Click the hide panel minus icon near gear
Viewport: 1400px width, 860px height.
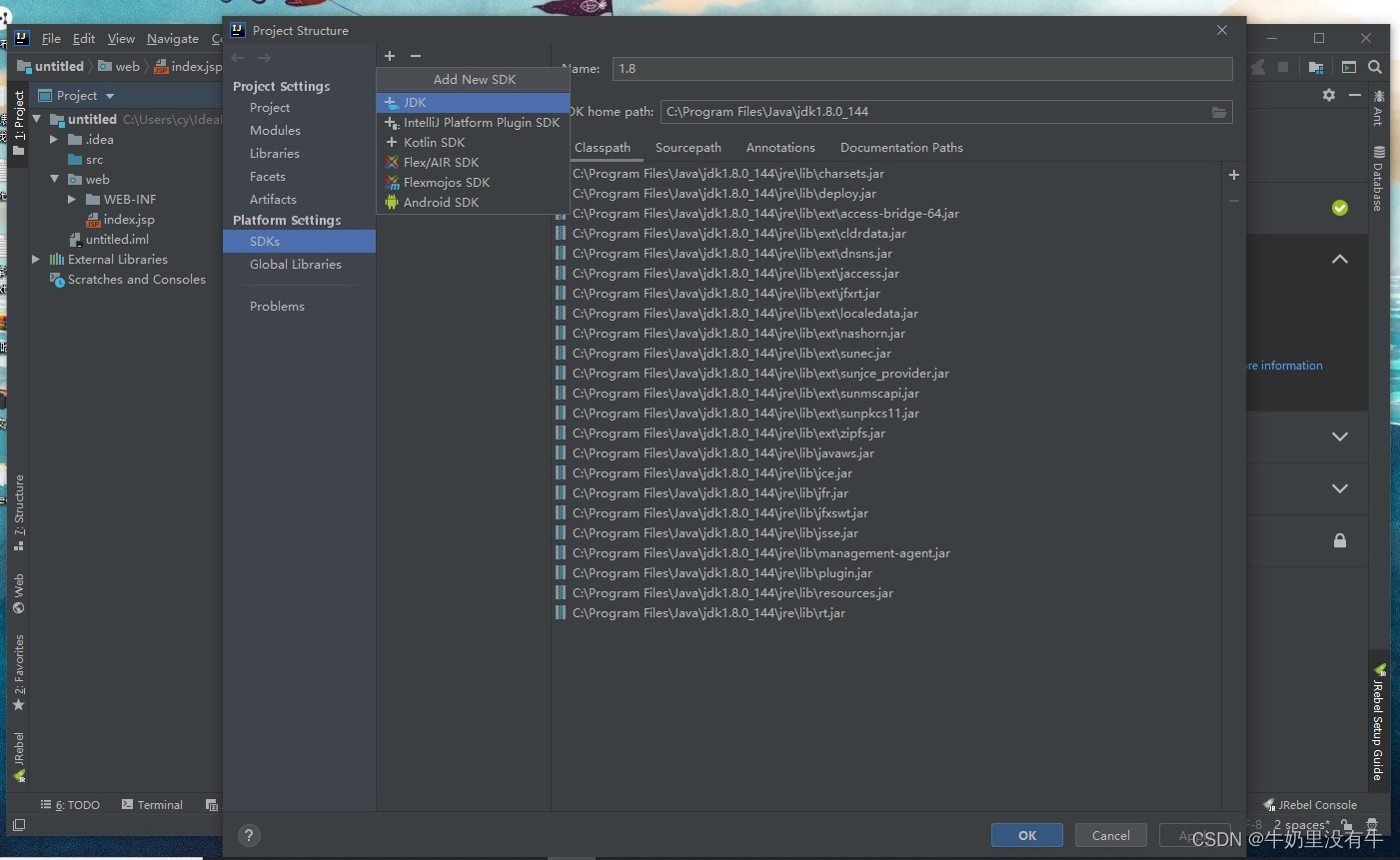1355,95
